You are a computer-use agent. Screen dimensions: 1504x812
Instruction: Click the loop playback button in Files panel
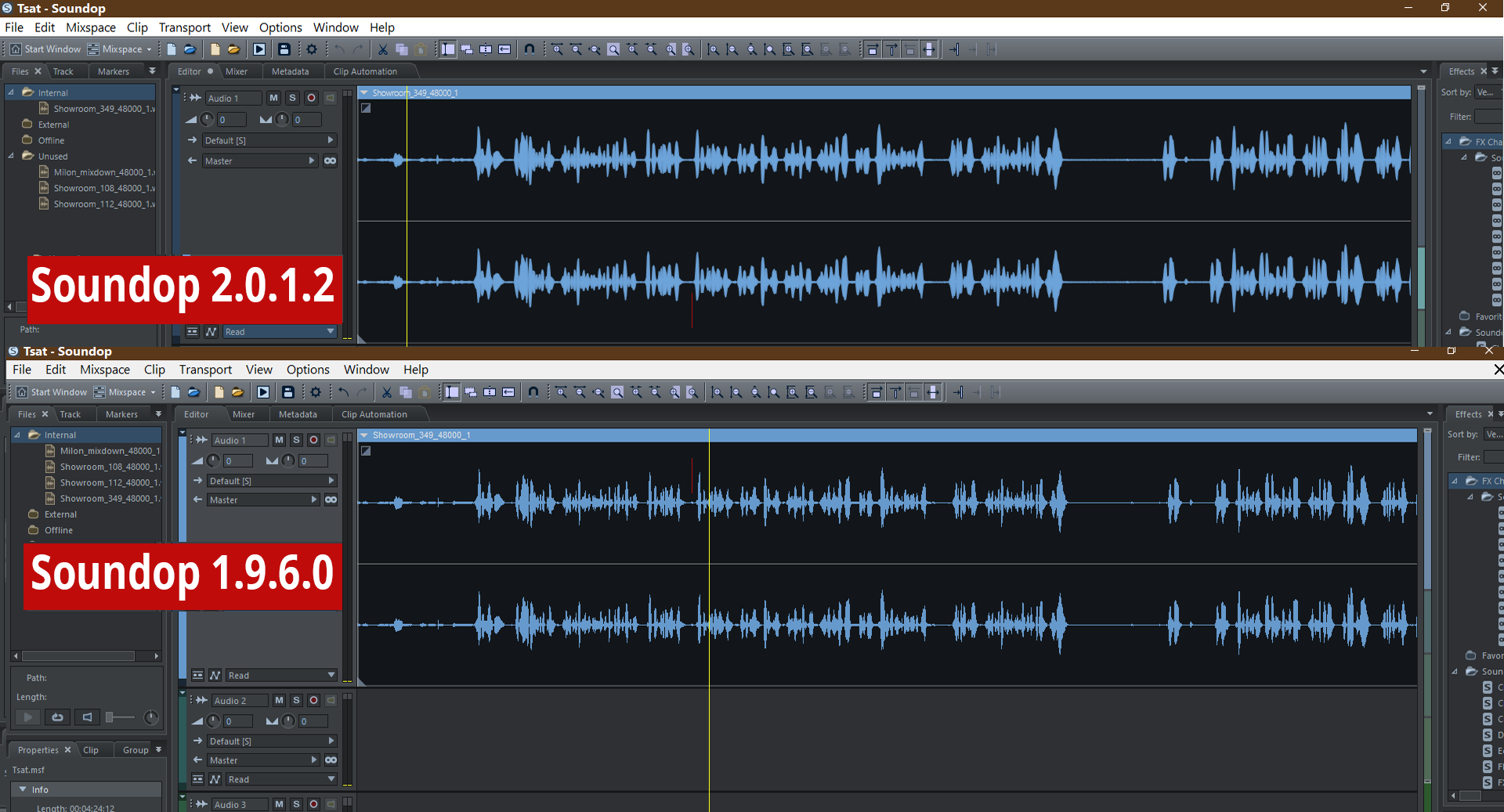(x=57, y=717)
